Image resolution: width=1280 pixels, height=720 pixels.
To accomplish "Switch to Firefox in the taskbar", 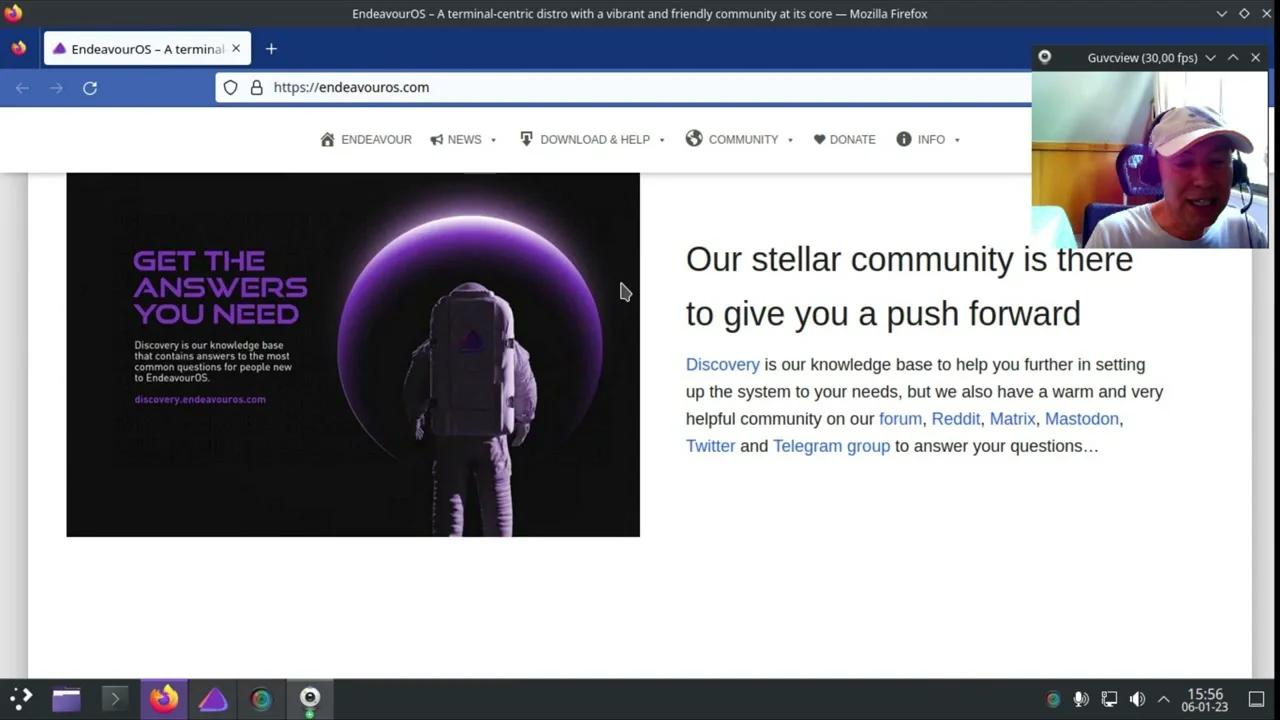I will [164, 699].
